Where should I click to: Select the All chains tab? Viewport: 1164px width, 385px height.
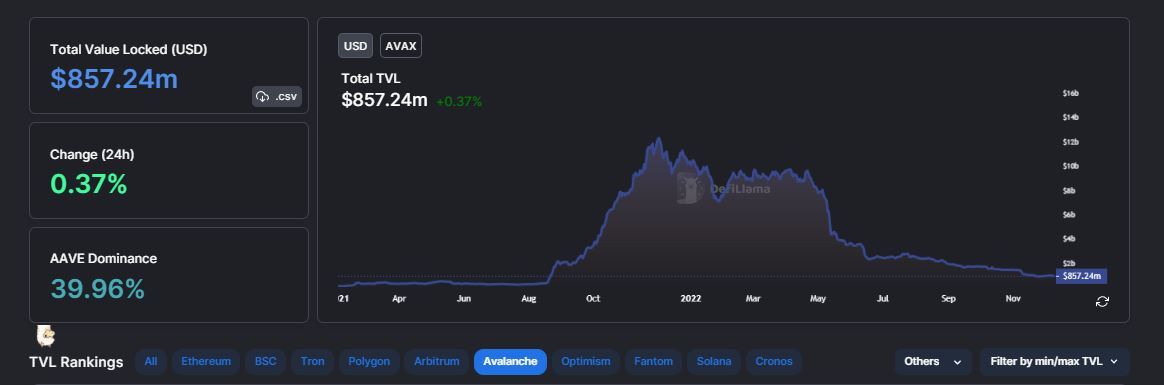click(x=151, y=361)
